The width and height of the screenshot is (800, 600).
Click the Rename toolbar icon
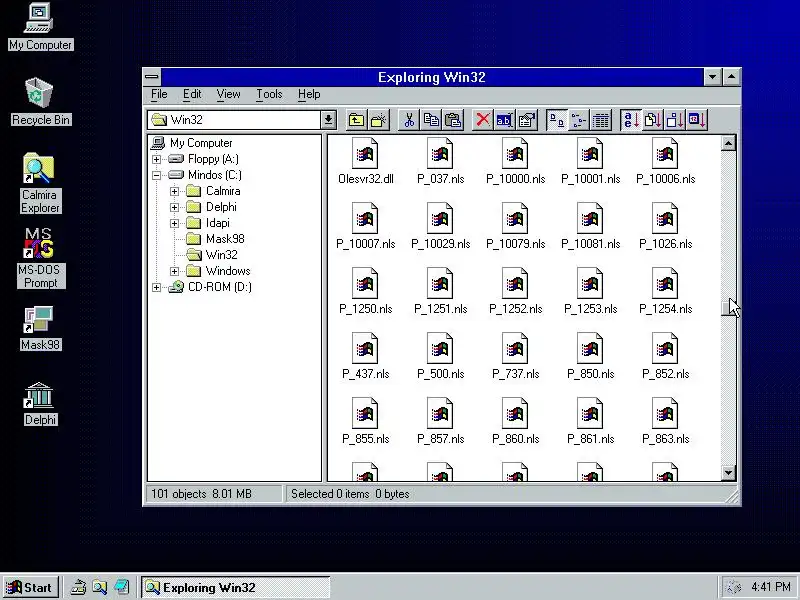(x=505, y=120)
